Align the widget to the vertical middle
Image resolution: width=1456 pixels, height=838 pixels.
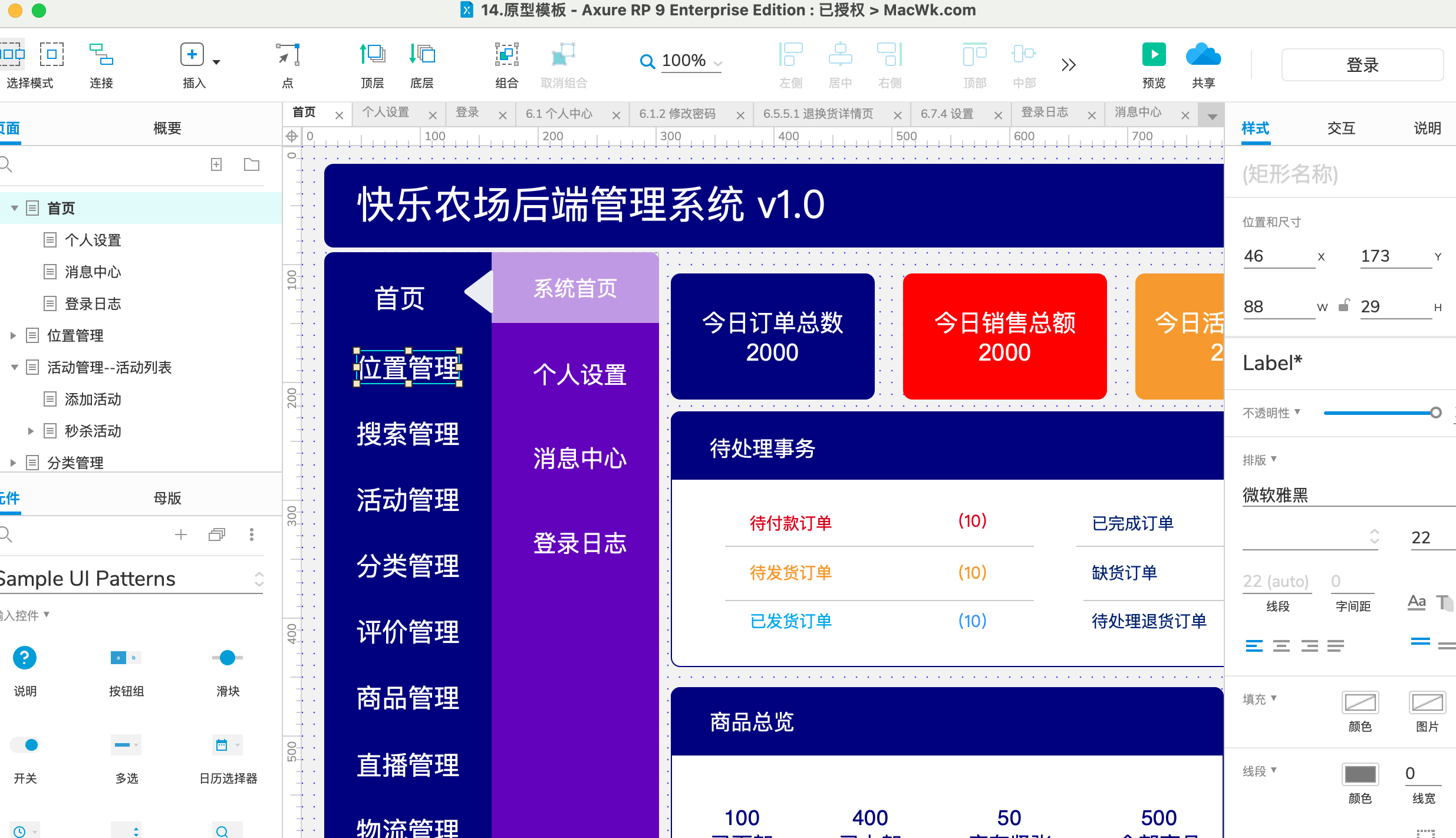[x=1024, y=55]
